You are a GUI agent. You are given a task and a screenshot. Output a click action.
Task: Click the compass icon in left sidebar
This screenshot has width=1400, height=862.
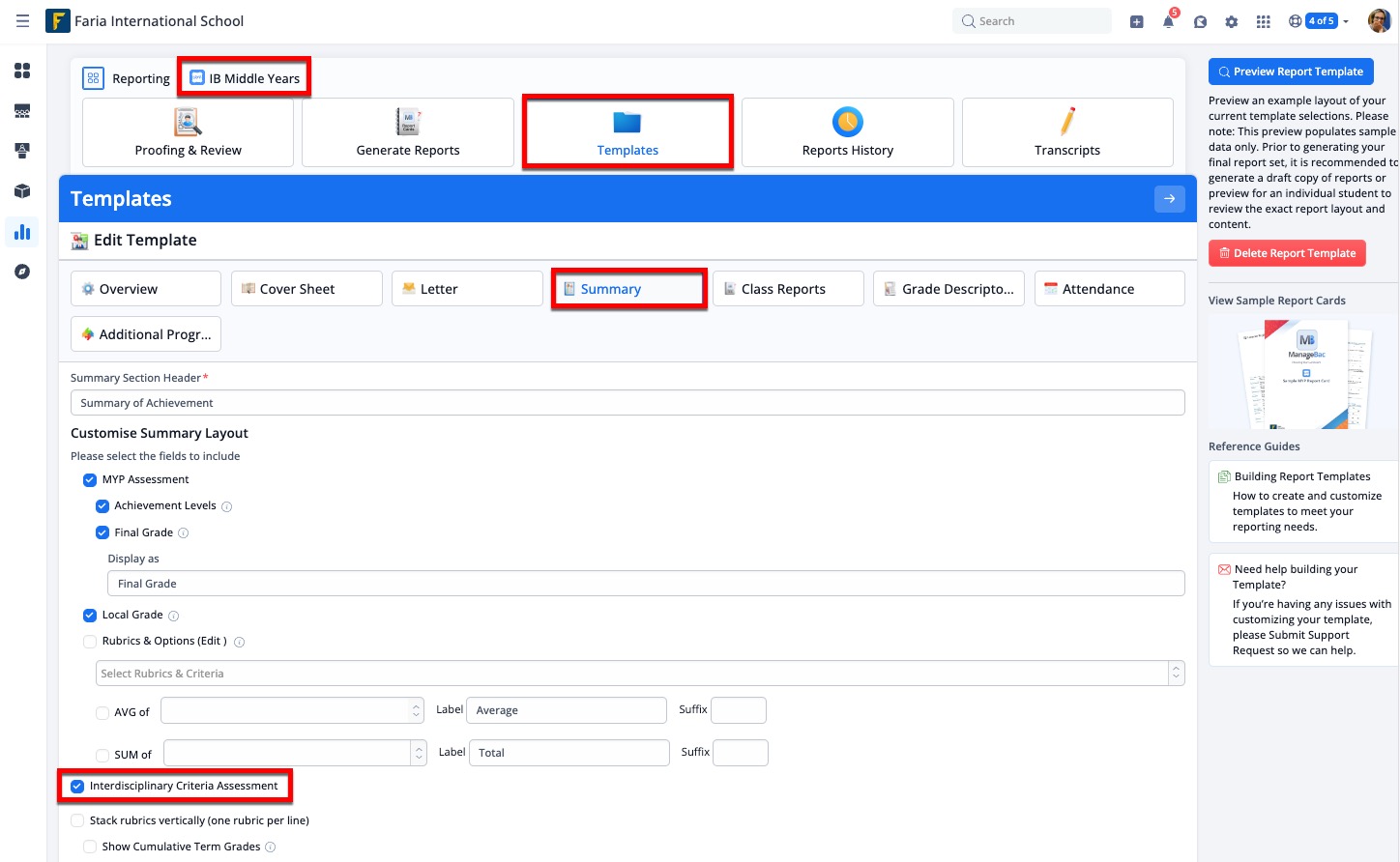(22, 272)
